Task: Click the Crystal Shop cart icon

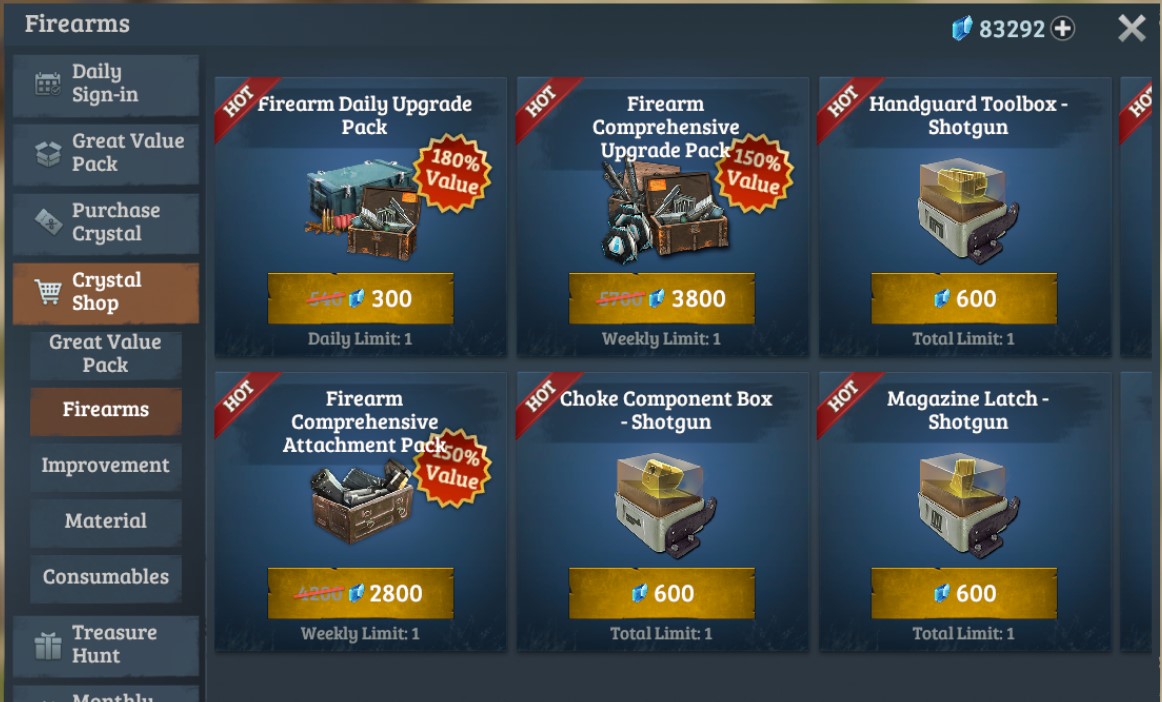Action: 48,292
